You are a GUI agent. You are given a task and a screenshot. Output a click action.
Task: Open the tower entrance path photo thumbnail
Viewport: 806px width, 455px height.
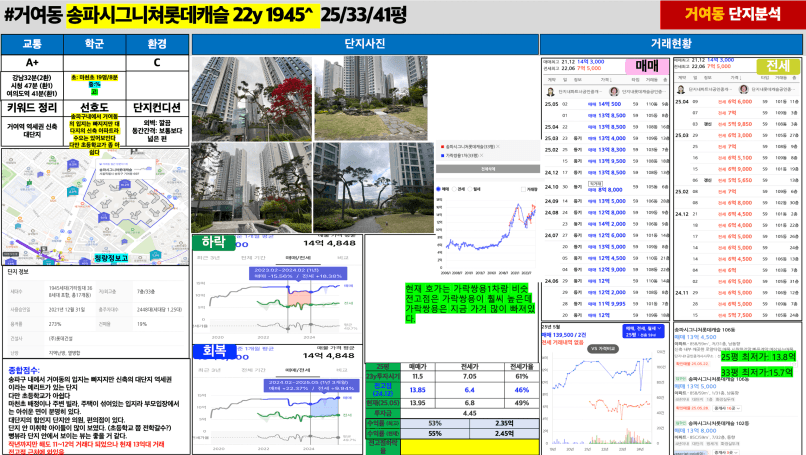251,188
